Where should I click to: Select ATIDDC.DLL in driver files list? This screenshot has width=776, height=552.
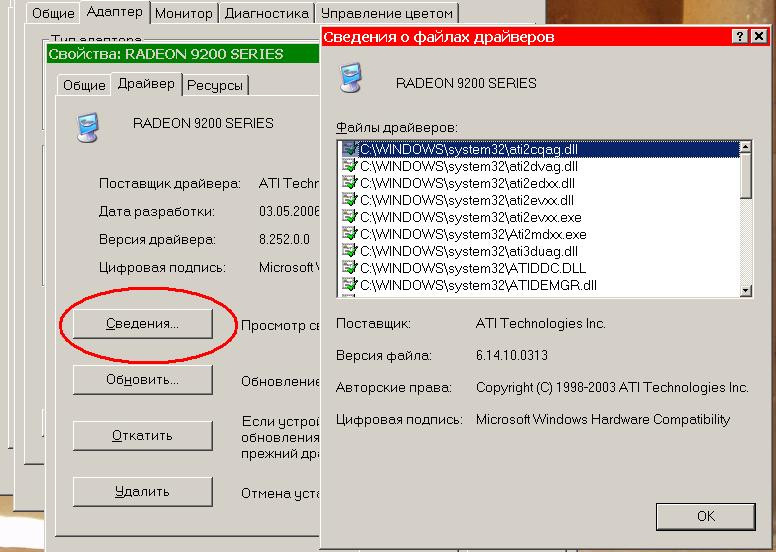coord(539,268)
